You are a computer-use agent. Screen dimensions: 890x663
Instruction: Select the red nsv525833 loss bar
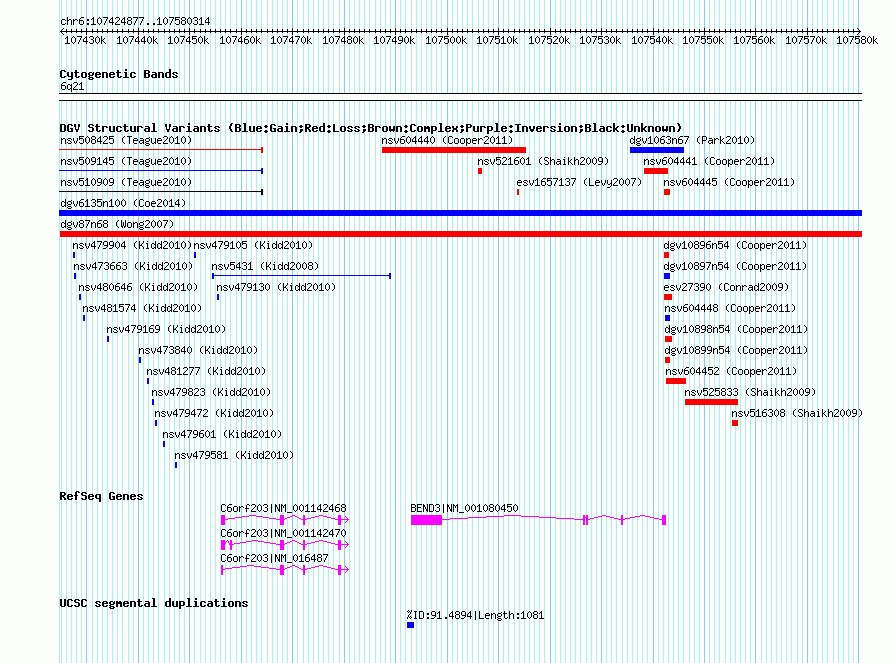point(711,402)
